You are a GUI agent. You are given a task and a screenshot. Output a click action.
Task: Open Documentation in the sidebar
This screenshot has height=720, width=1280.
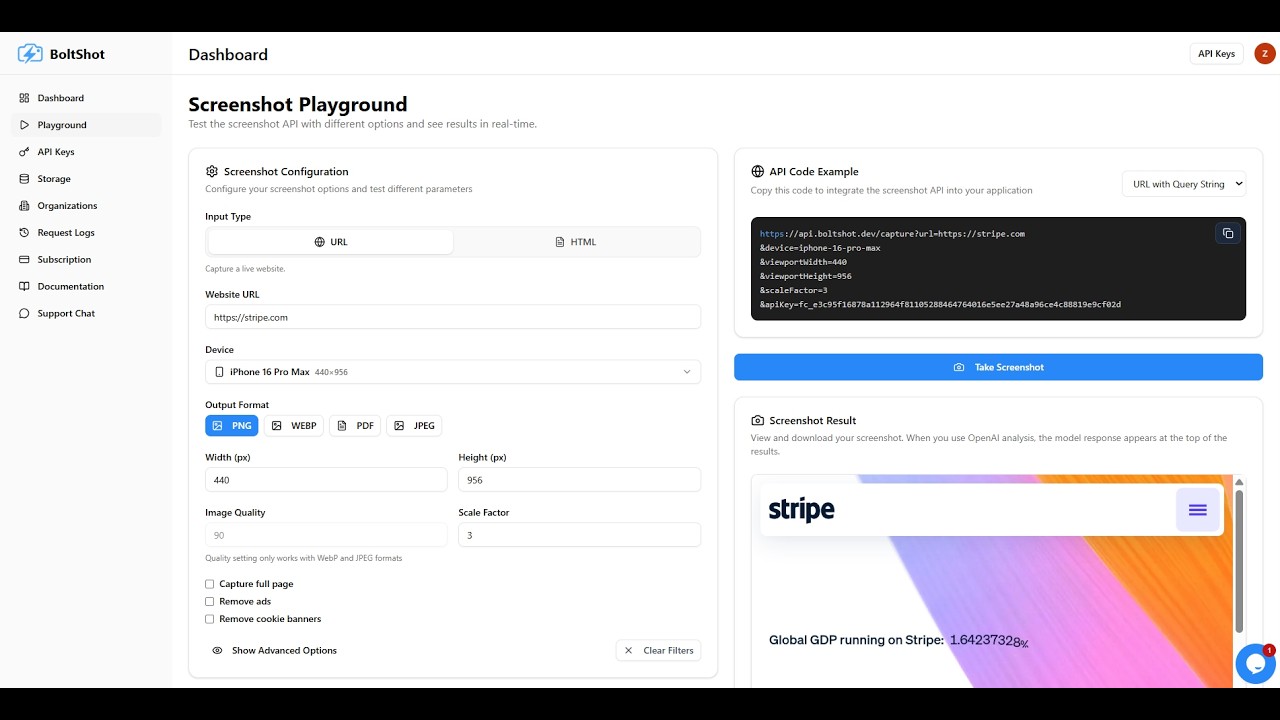pos(86,287)
